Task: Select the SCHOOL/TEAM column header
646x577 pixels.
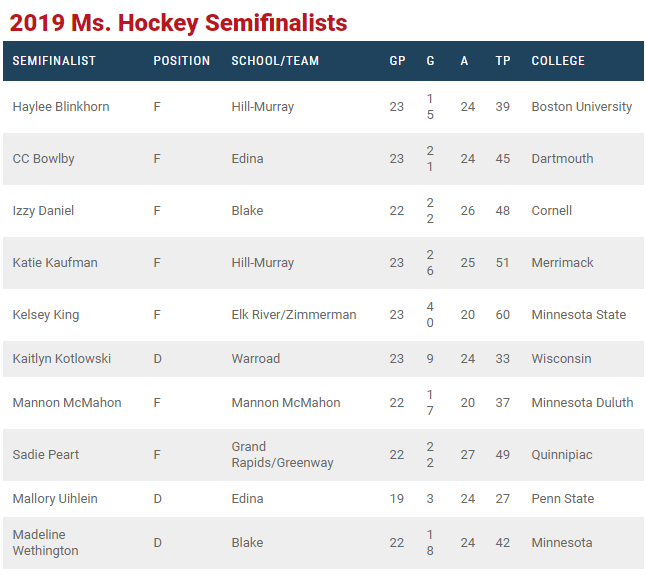Action: coord(275,61)
